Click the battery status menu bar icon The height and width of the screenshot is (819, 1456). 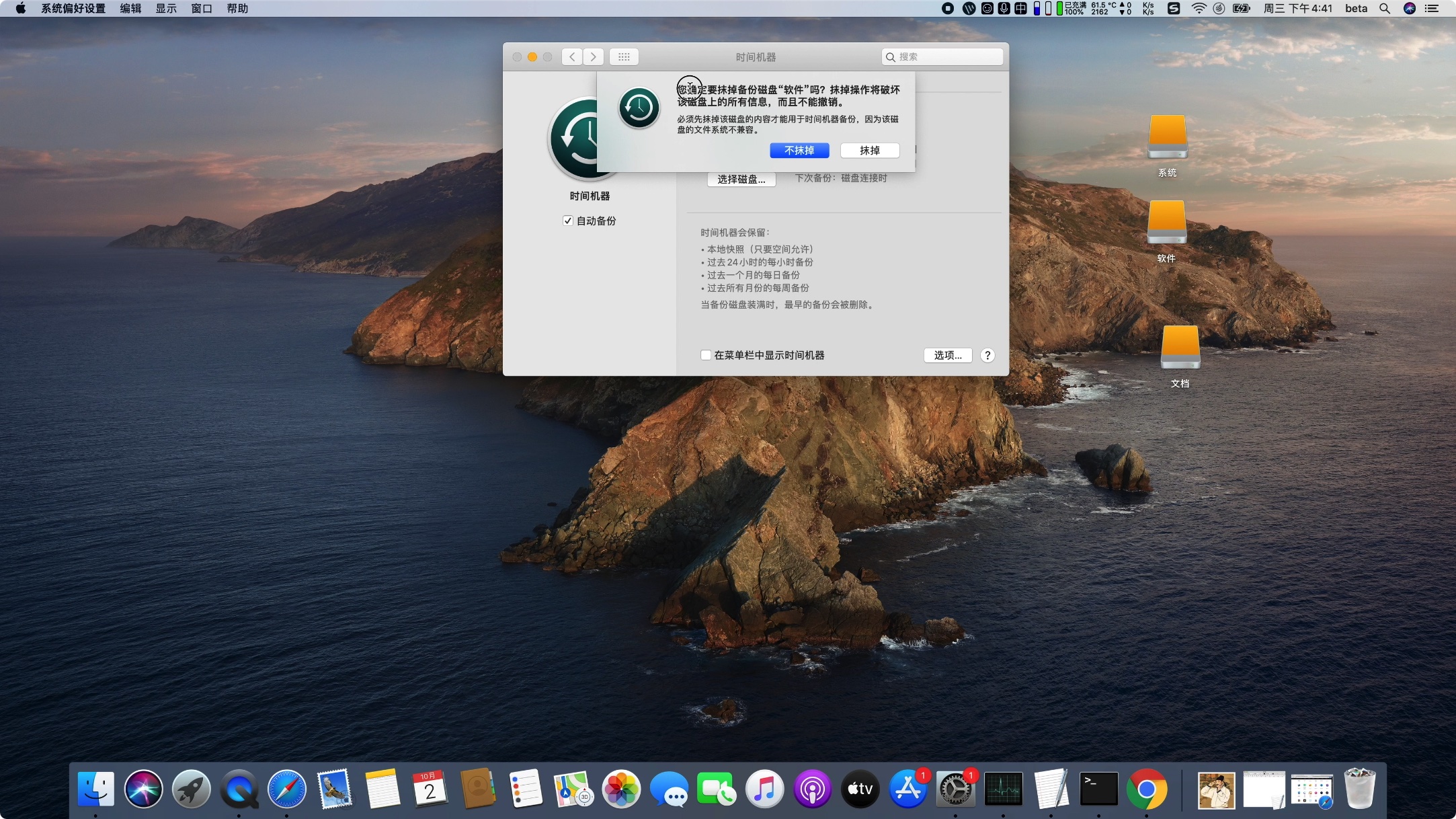point(1242,8)
